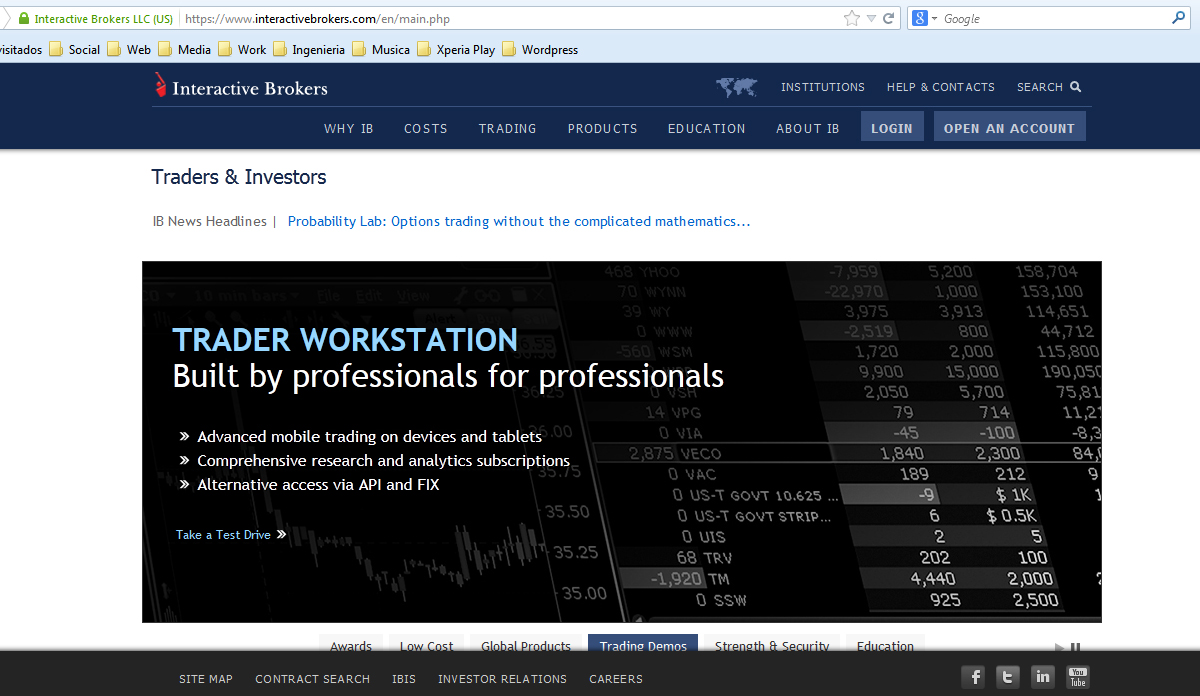
Task: Click the browser URL address field
Action: click(x=510, y=18)
